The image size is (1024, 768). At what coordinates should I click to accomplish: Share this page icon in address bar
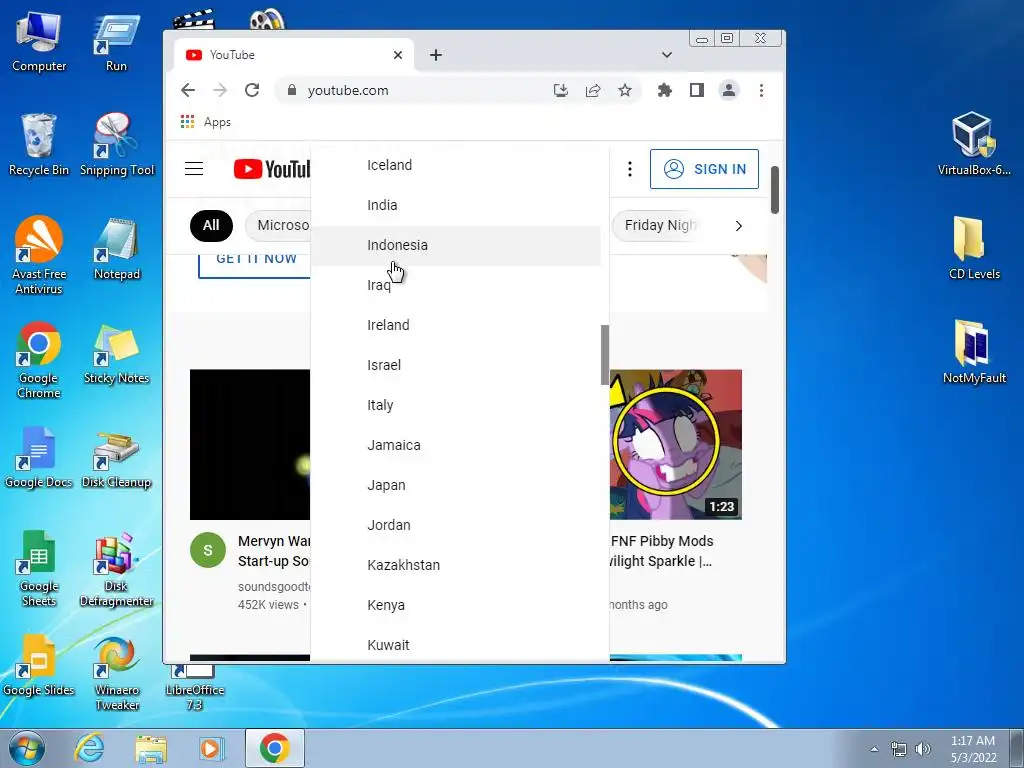click(x=593, y=90)
